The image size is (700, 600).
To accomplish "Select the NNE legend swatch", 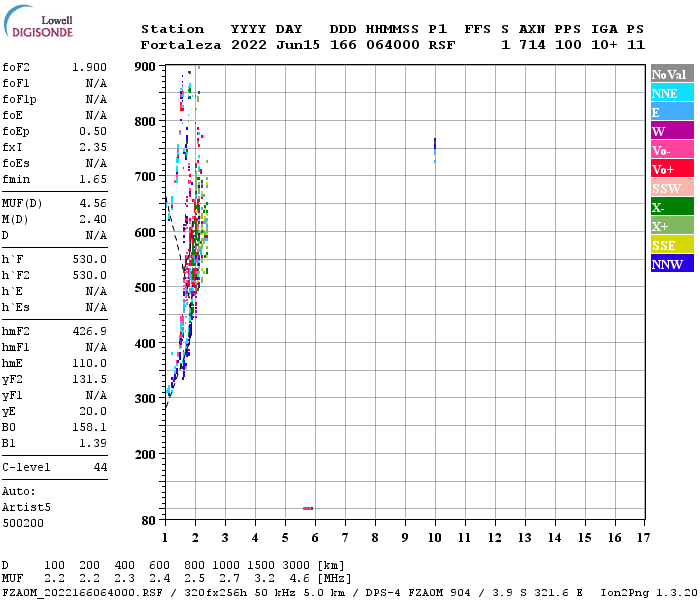I will pos(672,93).
